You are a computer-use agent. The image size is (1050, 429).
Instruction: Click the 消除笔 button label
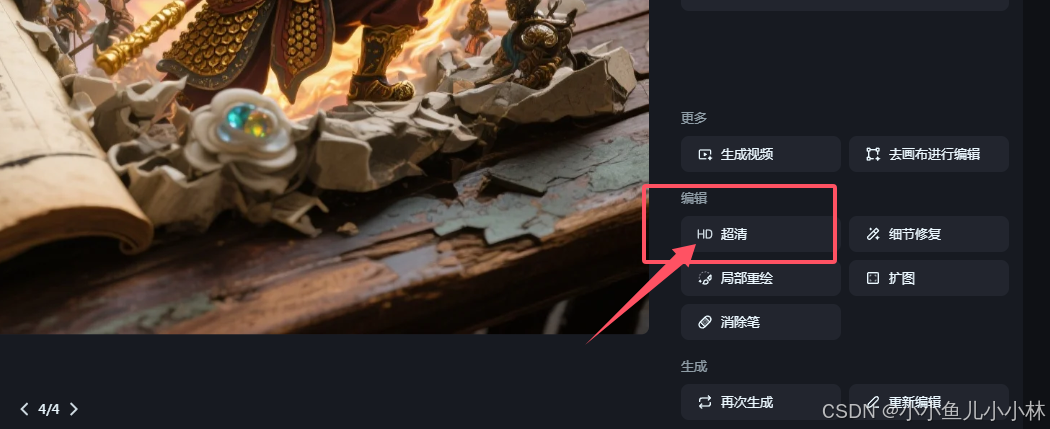tap(740, 322)
